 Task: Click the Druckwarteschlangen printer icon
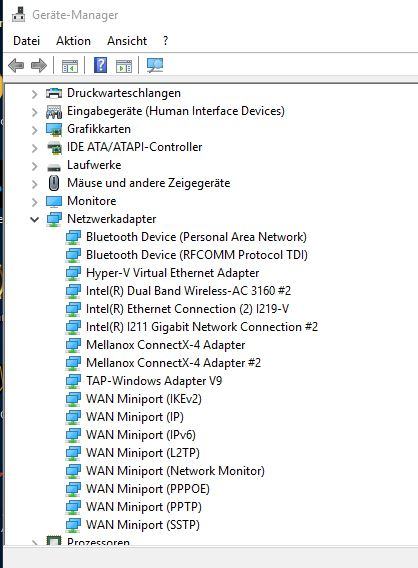coord(54,93)
